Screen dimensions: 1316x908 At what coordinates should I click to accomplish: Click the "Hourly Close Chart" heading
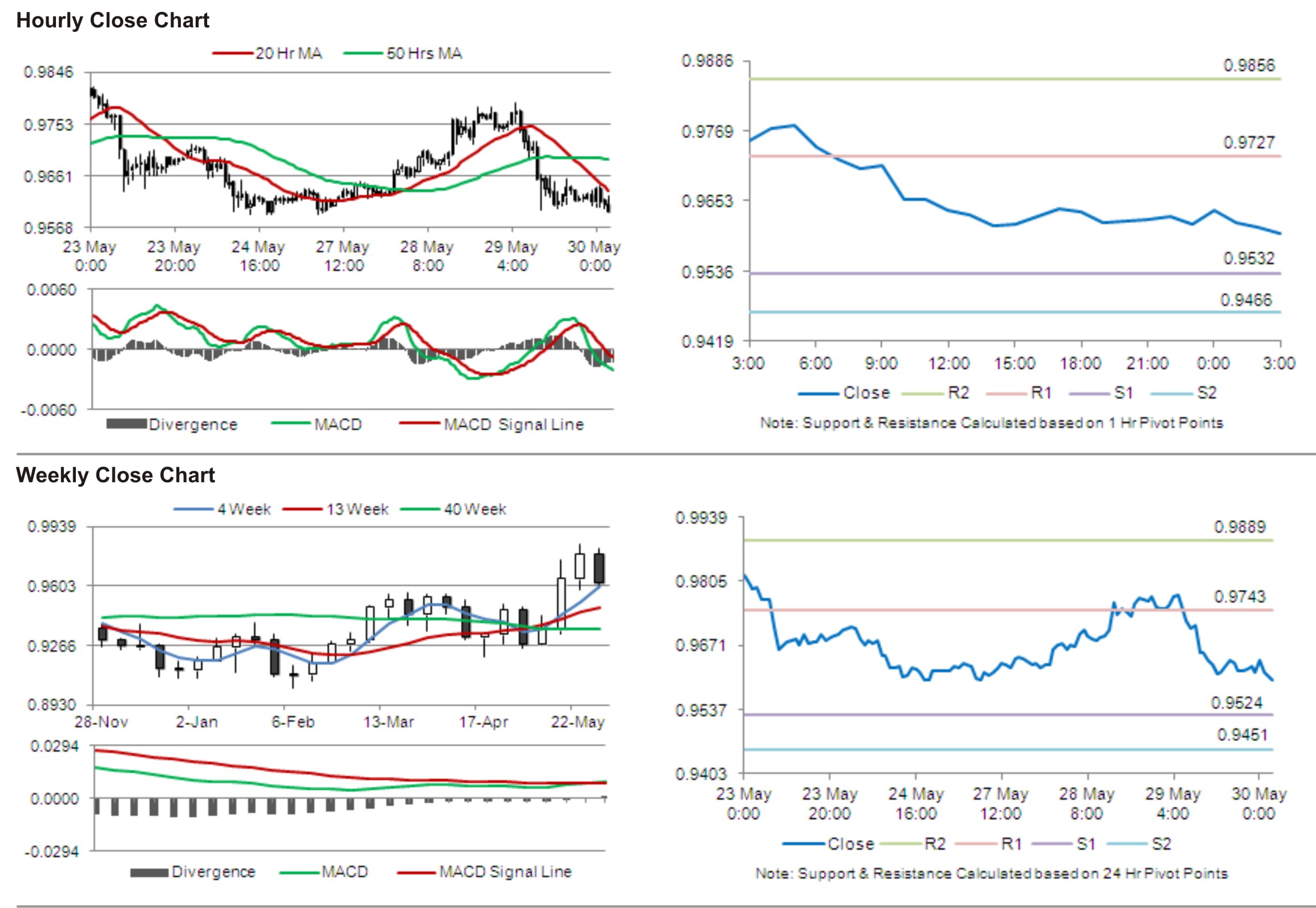click(x=112, y=21)
